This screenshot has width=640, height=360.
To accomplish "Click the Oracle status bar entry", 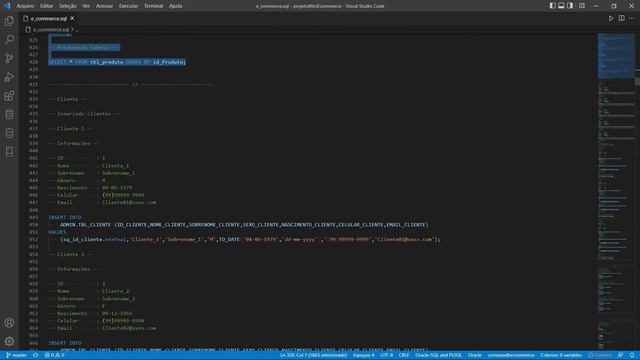I will pos(475,356).
